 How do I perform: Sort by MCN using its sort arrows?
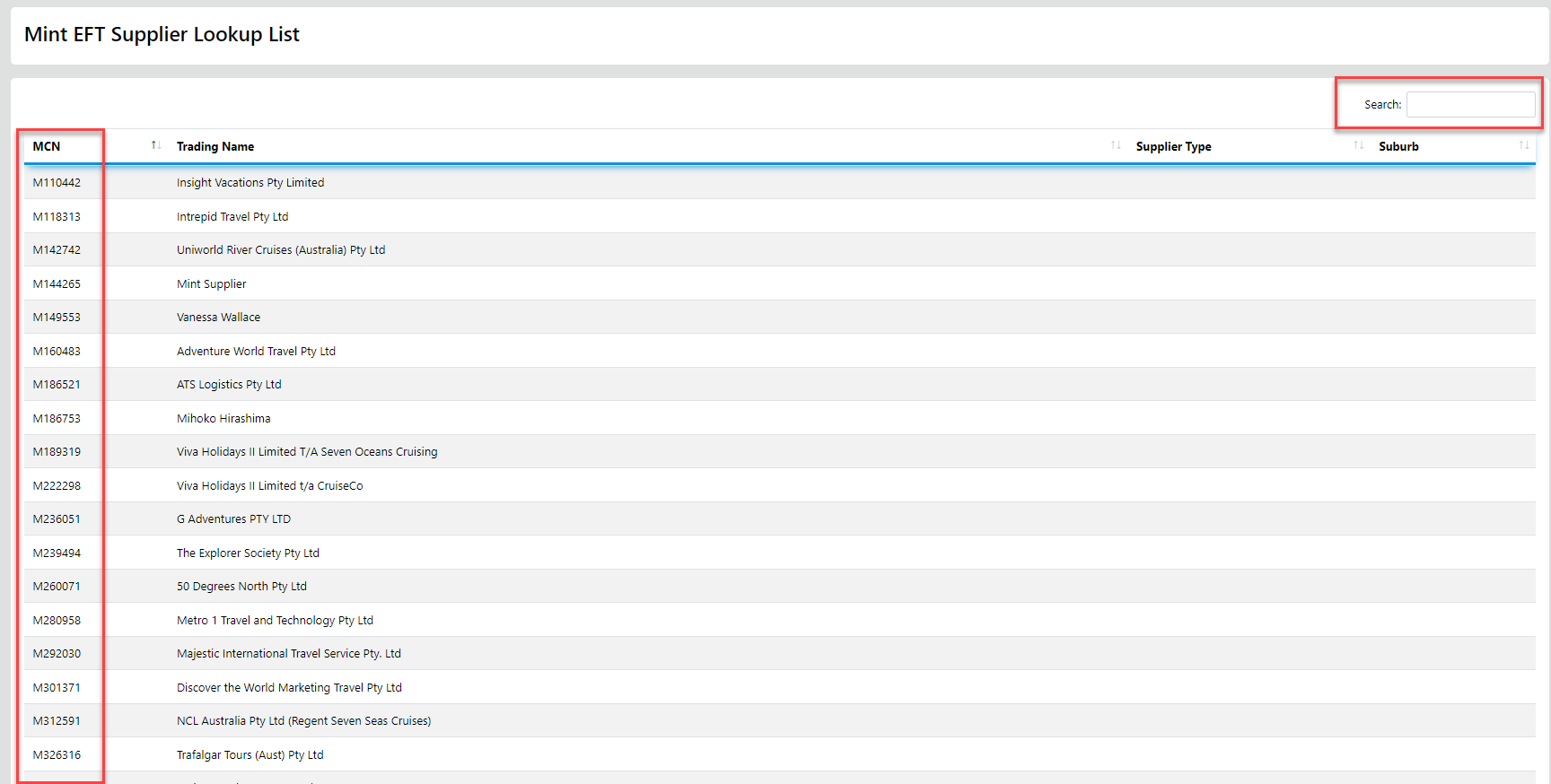(x=156, y=145)
